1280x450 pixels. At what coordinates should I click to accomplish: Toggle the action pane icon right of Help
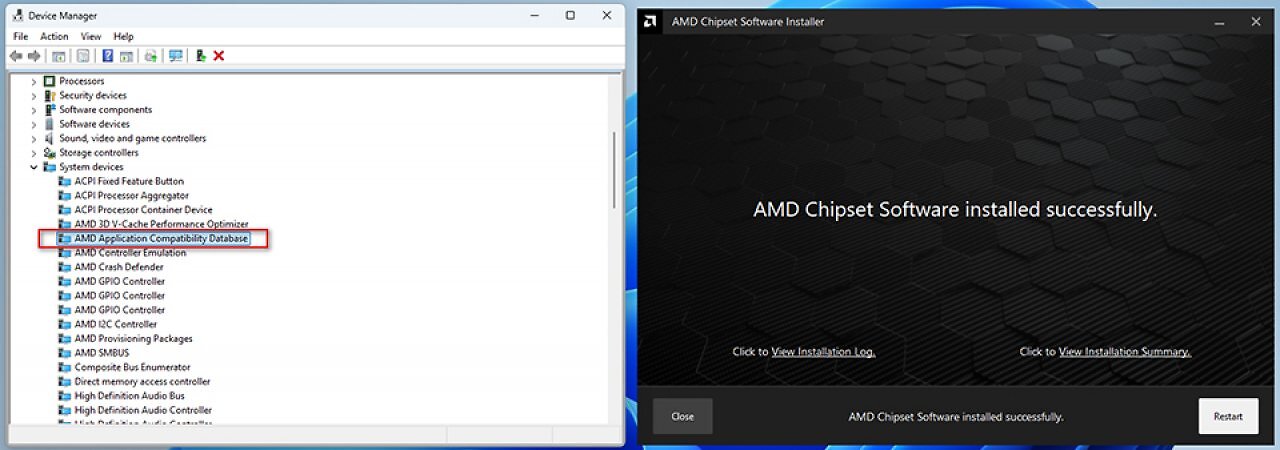point(127,56)
